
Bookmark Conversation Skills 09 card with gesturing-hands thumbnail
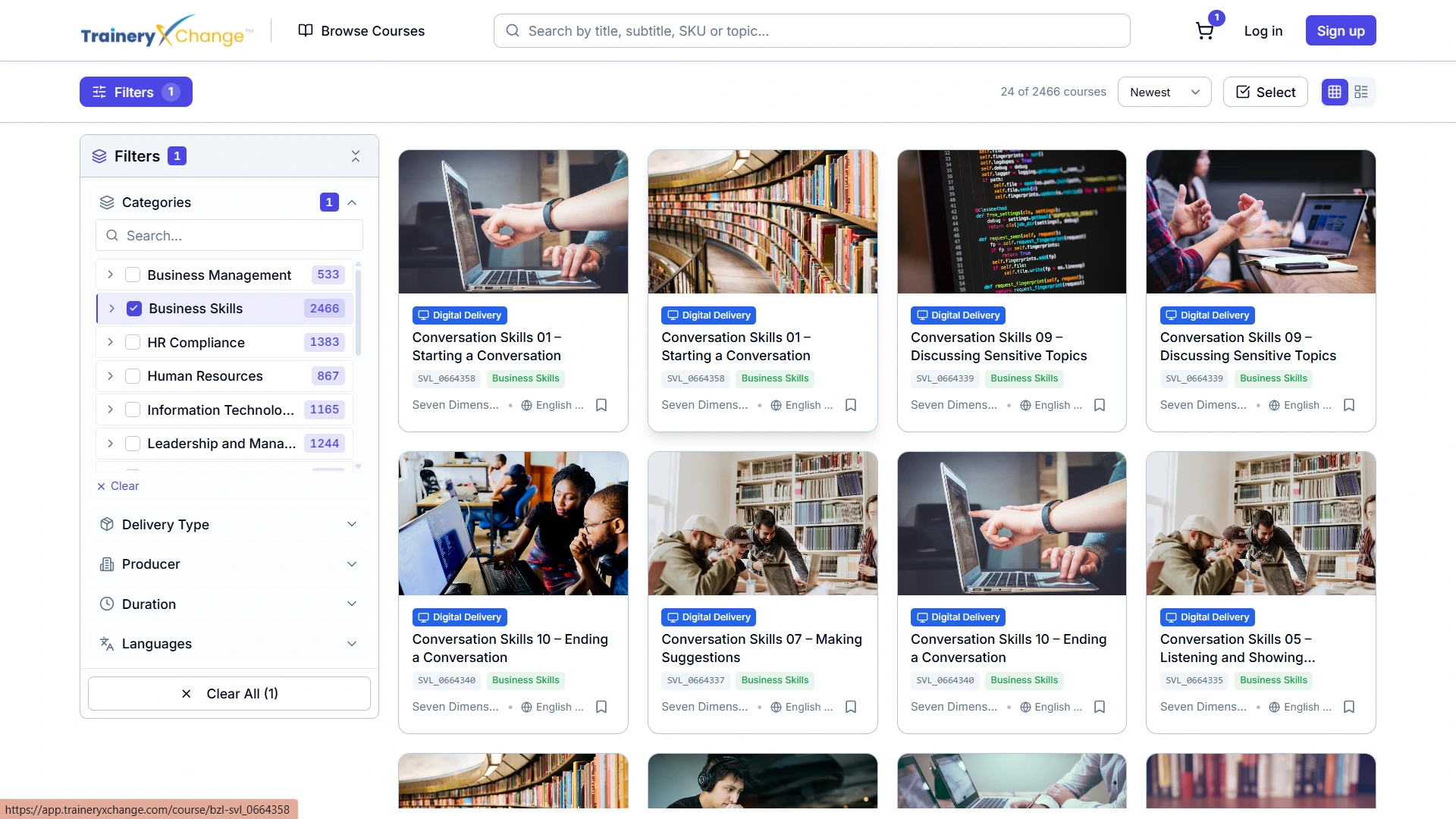[1349, 405]
